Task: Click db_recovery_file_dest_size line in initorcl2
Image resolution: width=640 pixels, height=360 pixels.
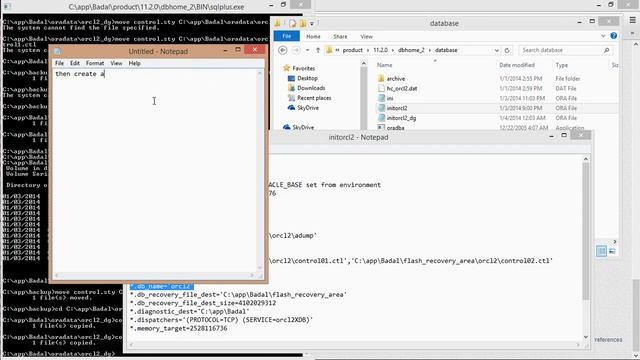Action: (x=203, y=303)
